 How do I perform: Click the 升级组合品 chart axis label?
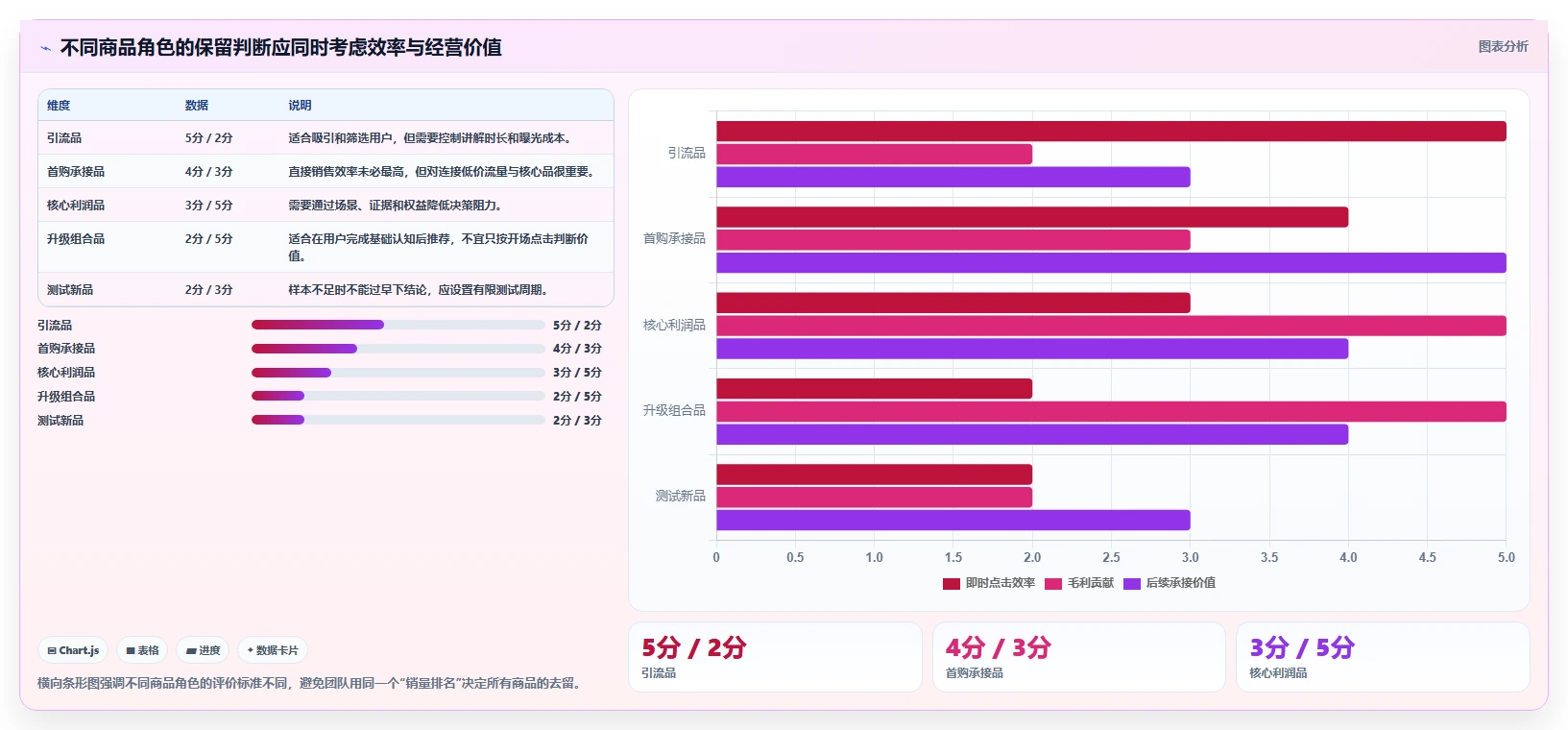(x=674, y=411)
